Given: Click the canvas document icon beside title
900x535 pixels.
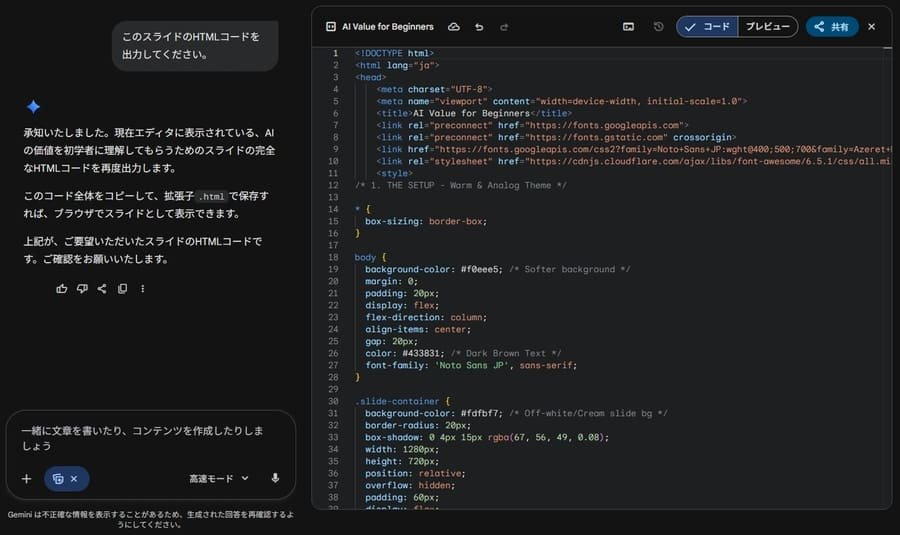Looking at the screenshot, I should click(331, 27).
